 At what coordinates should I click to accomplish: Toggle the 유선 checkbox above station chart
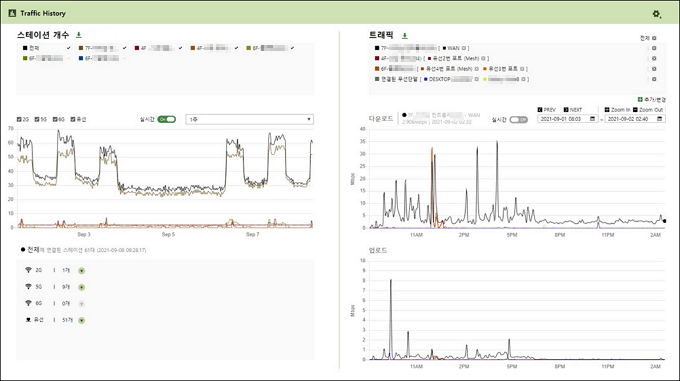(x=73, y=119)
